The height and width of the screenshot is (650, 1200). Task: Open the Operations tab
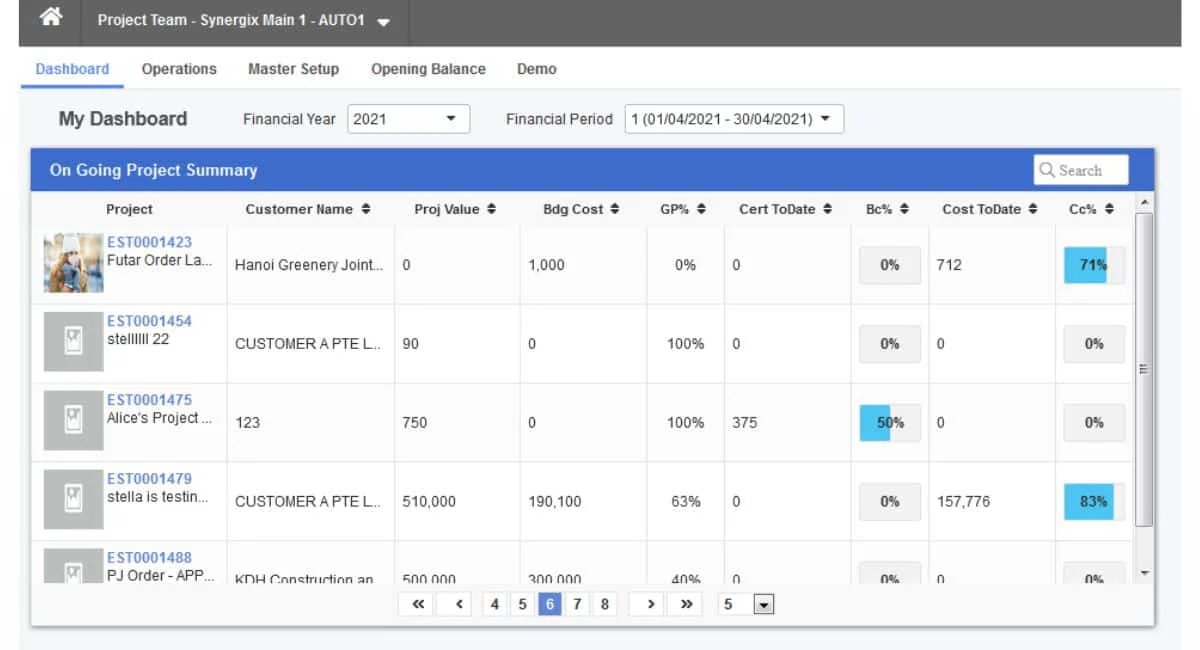[179, 69]
